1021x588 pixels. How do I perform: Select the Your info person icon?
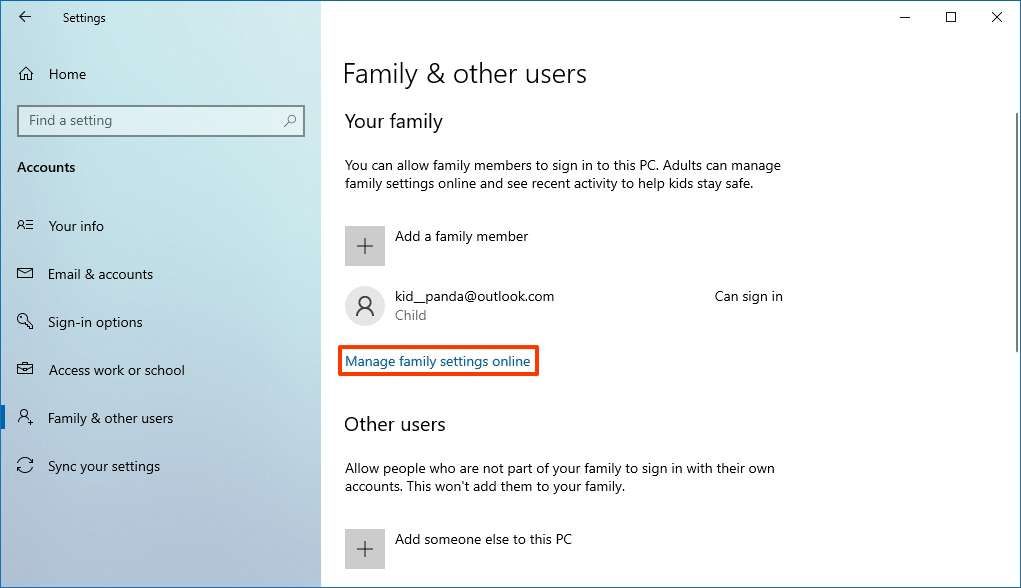pos(25,226)
